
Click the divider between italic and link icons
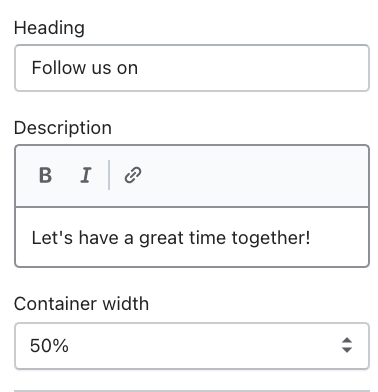pos(109,175)
